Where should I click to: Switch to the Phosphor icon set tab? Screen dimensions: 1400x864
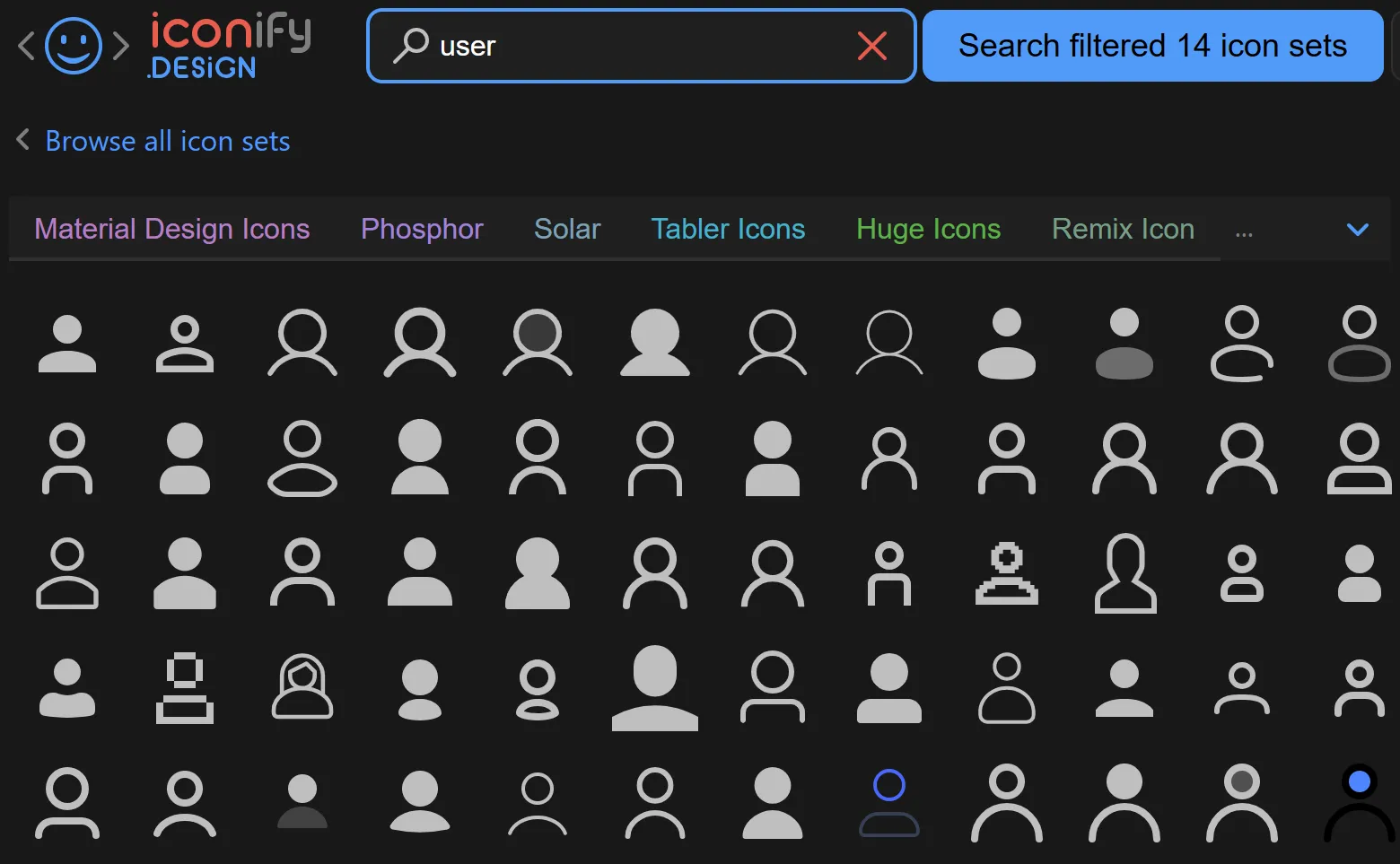pyautogui.click(x=422, y=230)
